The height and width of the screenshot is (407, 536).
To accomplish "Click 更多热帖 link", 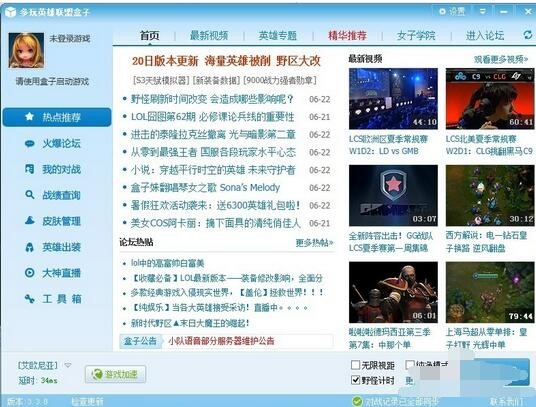I will pos(314,243).
